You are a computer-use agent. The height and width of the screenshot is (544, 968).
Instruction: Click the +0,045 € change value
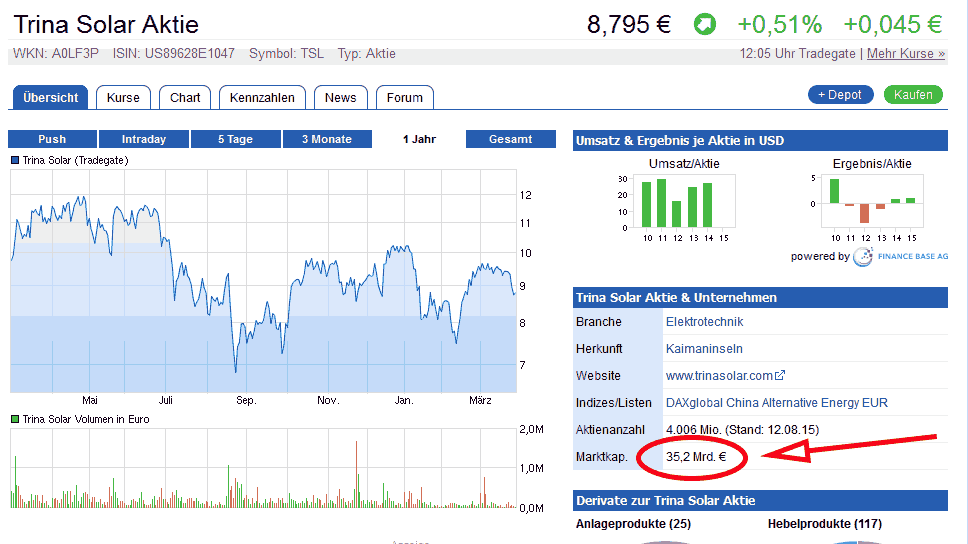click(893, 25)
